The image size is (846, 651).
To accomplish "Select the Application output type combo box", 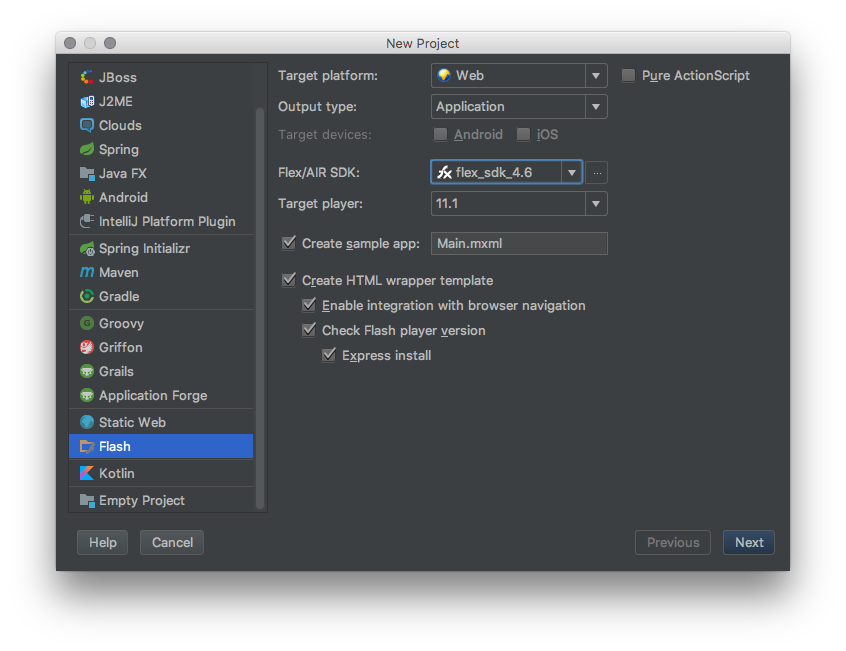I will coord(519,107).
